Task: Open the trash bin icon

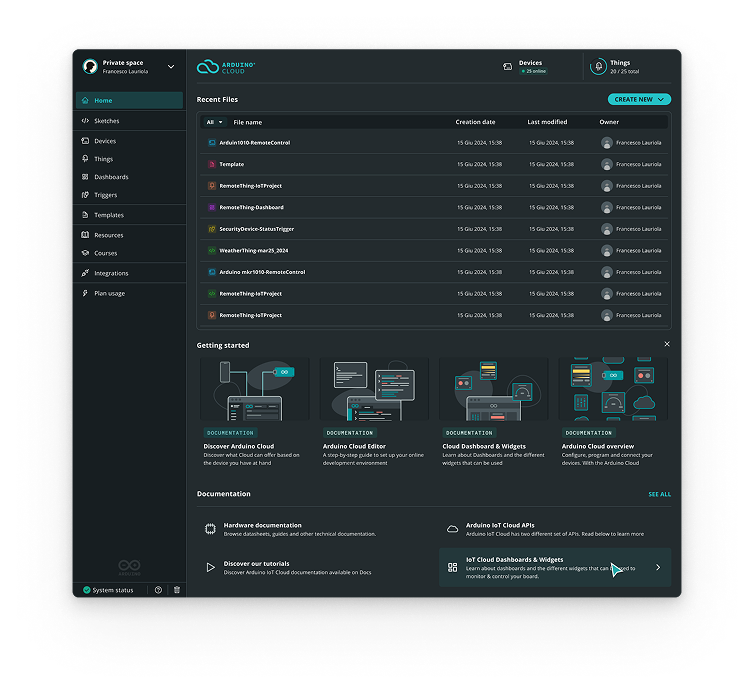Action: [x=176, y=590]
